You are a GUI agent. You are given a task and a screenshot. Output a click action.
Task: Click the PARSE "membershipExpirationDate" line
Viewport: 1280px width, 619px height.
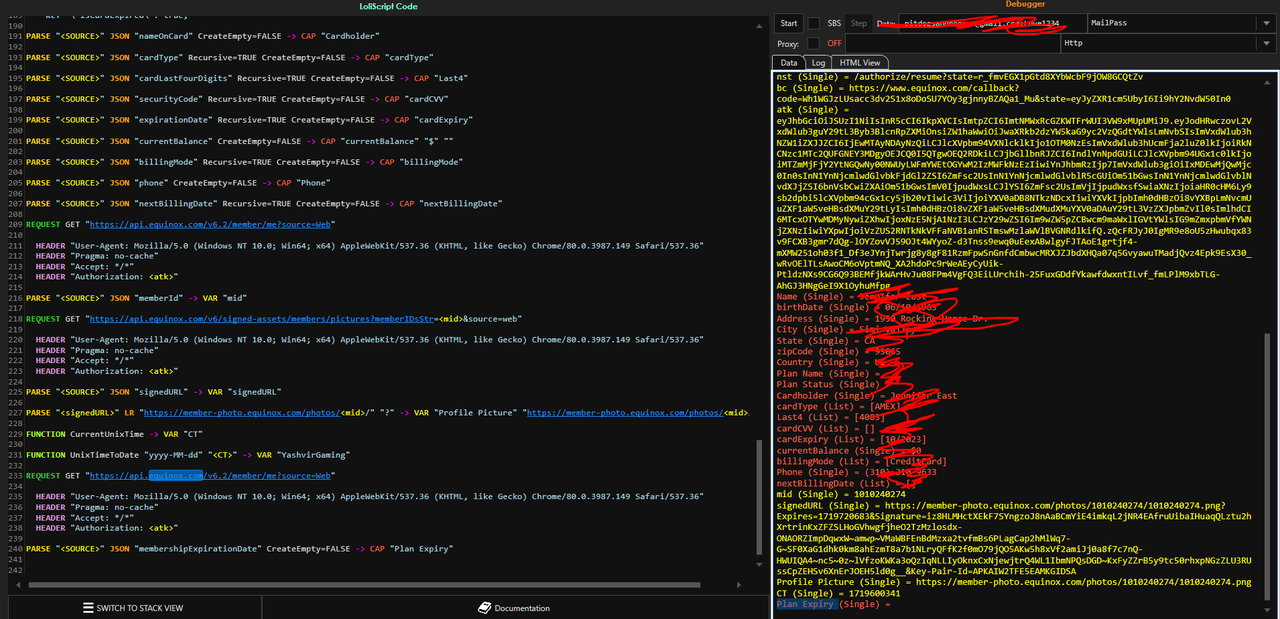(x=239, y=548)
